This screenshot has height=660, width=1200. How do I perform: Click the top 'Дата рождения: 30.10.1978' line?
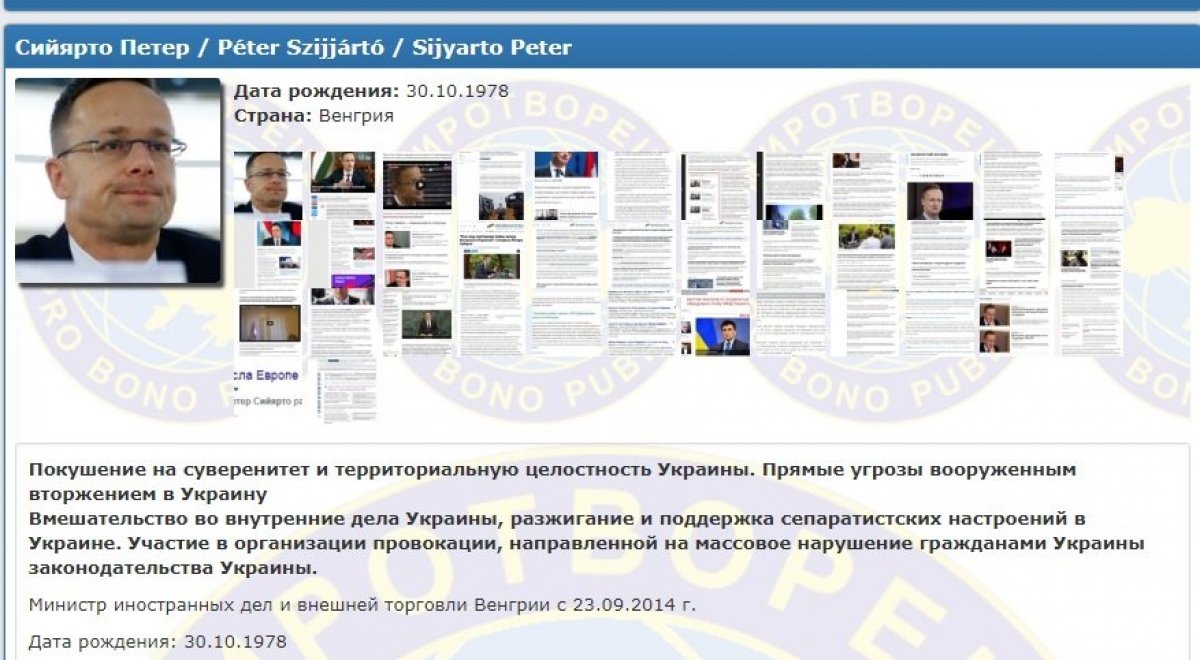coord(371,91)
